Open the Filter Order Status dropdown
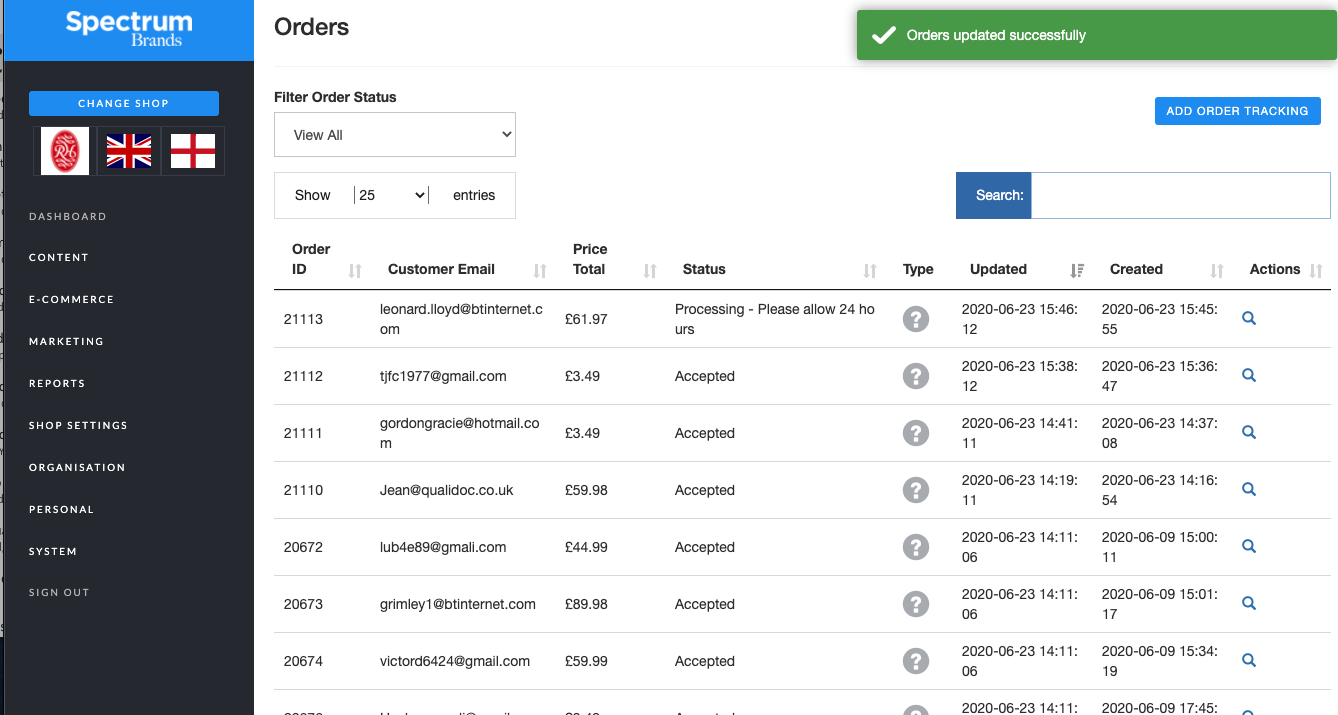 coord(395,135)
